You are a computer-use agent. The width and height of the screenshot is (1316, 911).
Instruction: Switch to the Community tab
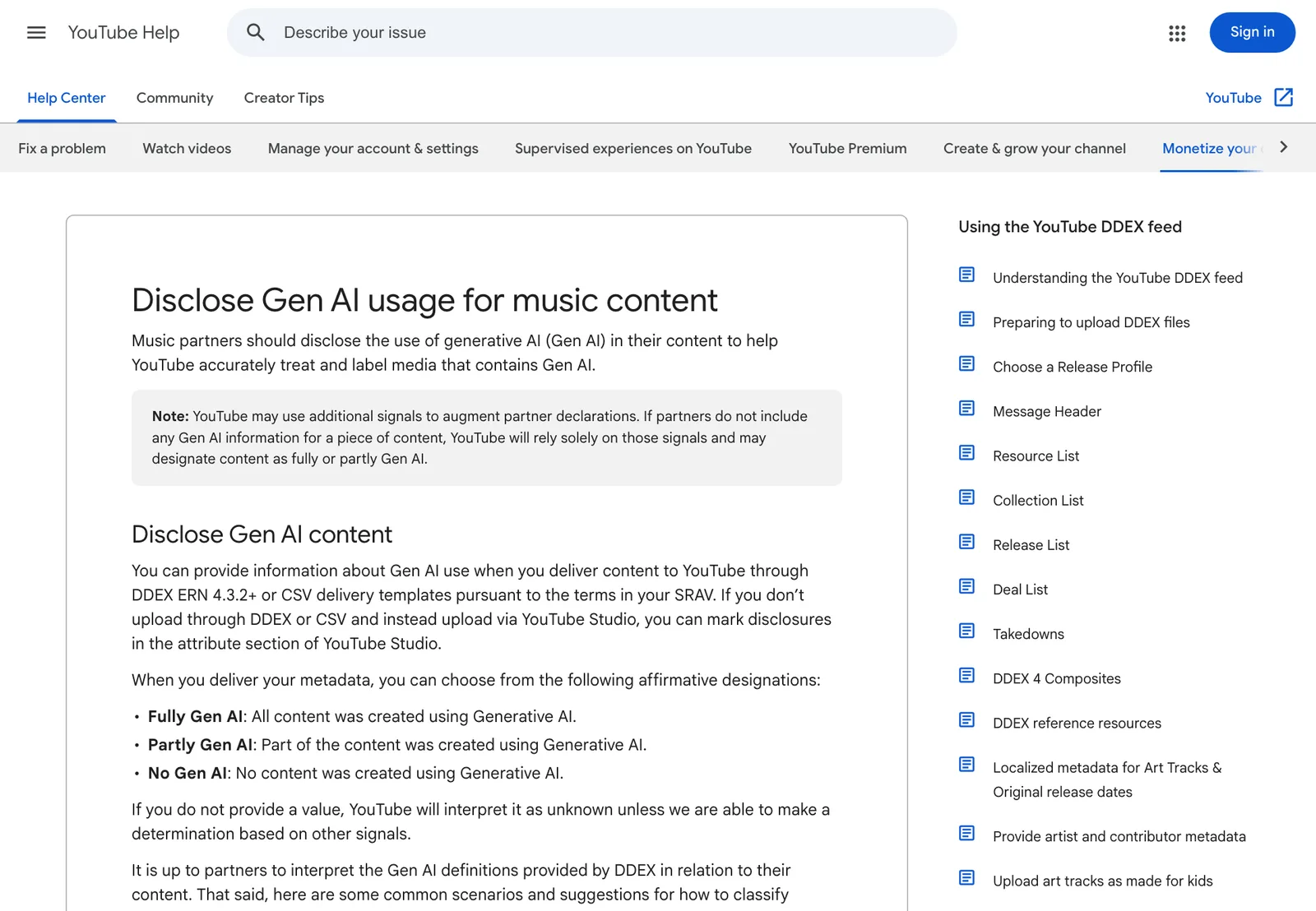point(174,98)
